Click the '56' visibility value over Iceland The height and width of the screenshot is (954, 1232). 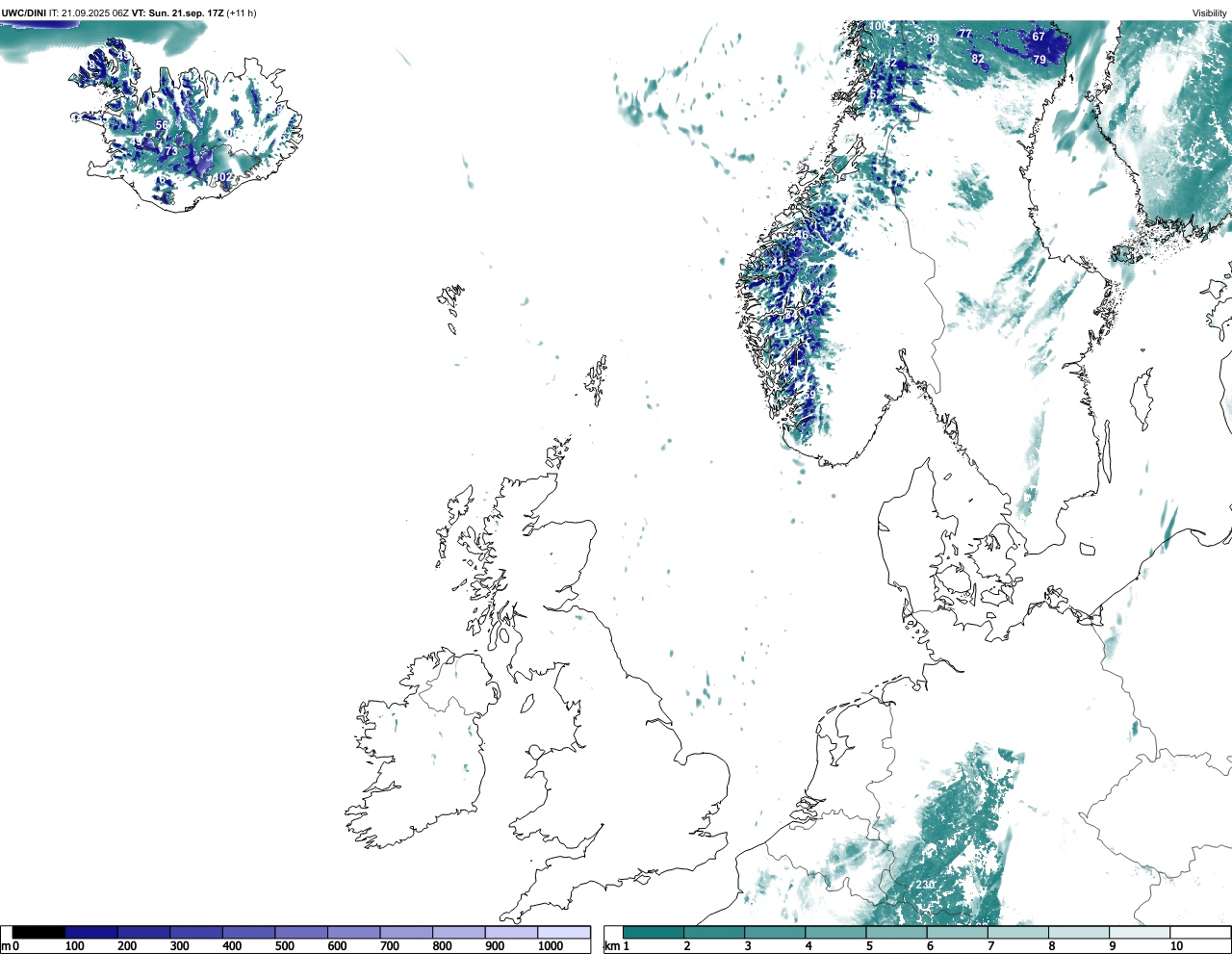click(x=162, y=125)
